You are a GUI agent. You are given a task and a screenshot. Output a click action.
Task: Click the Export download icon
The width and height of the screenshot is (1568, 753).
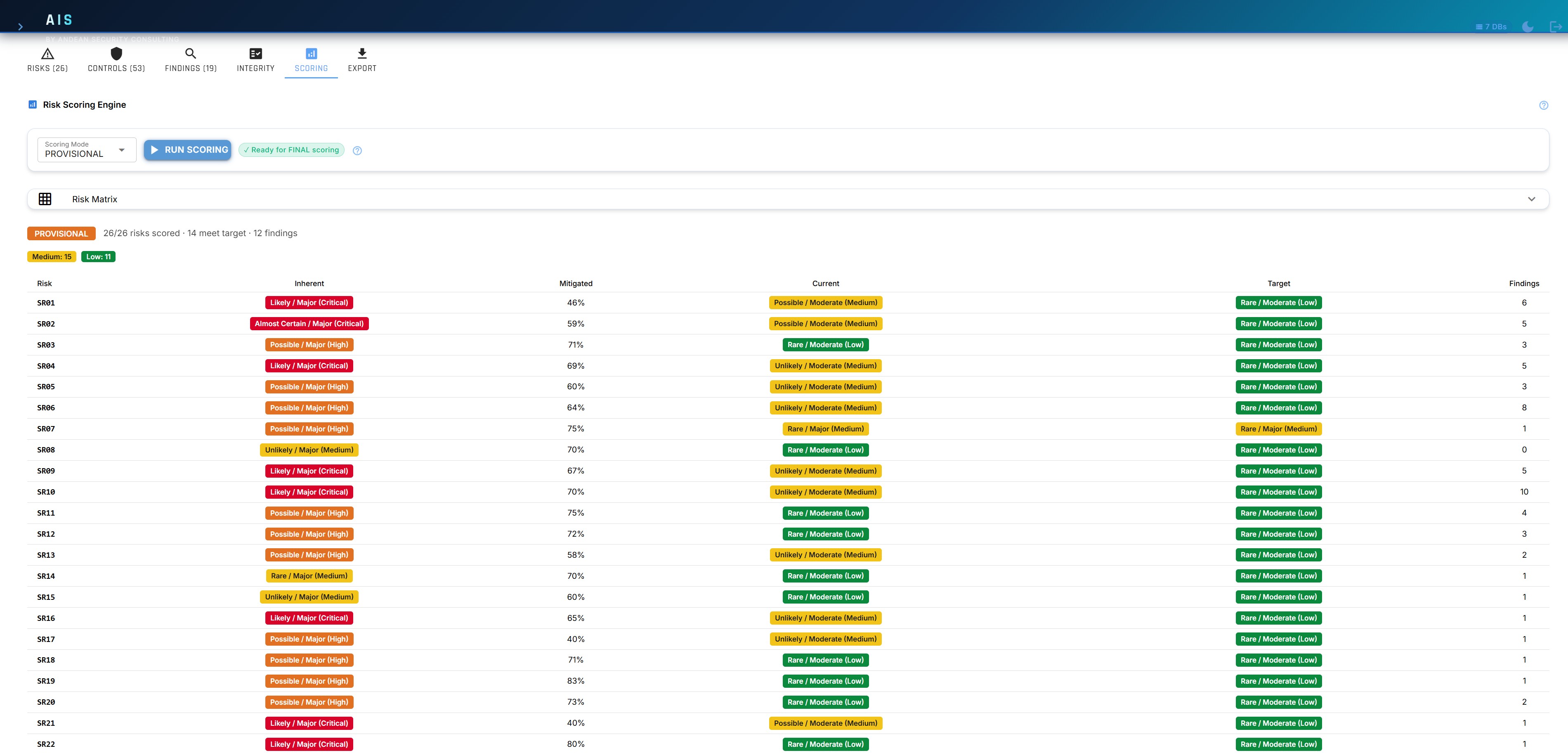coord(362,53)
